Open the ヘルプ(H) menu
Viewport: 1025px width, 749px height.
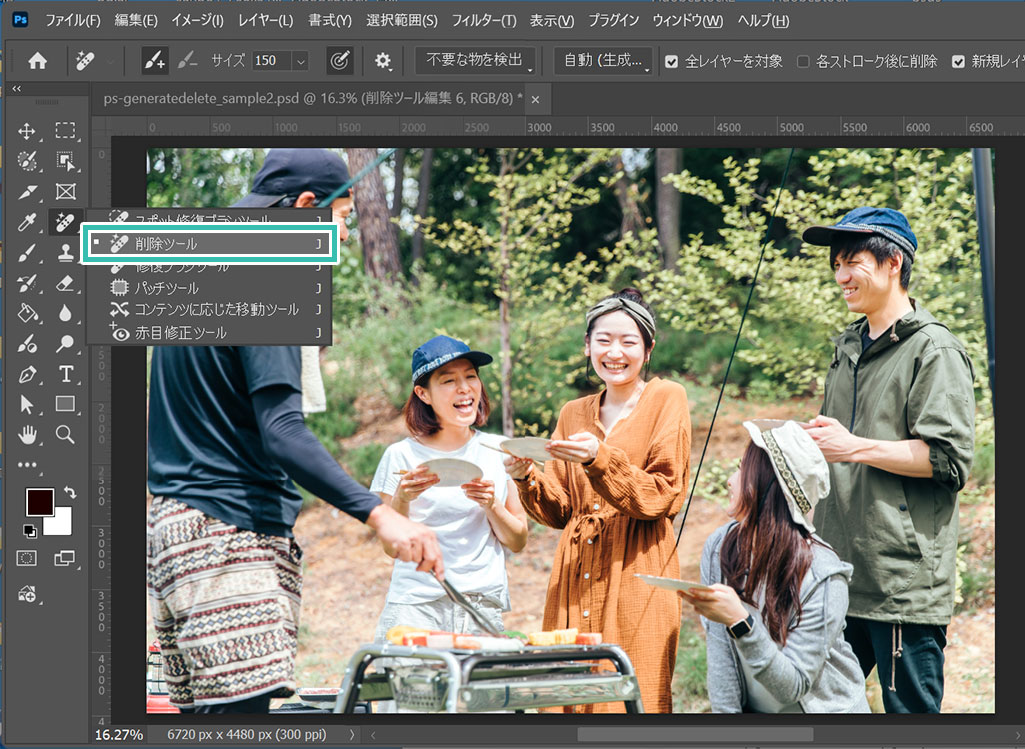(x=763, y=21)
